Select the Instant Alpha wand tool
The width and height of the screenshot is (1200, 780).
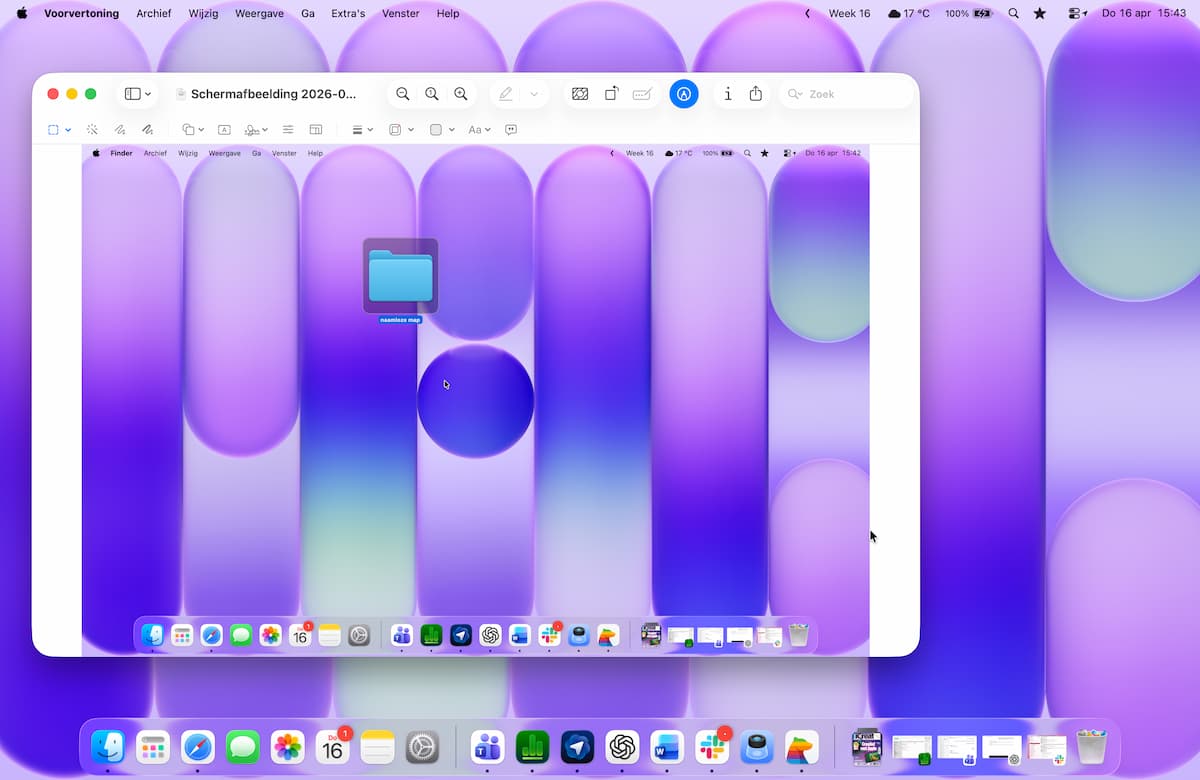pos(92,130)
